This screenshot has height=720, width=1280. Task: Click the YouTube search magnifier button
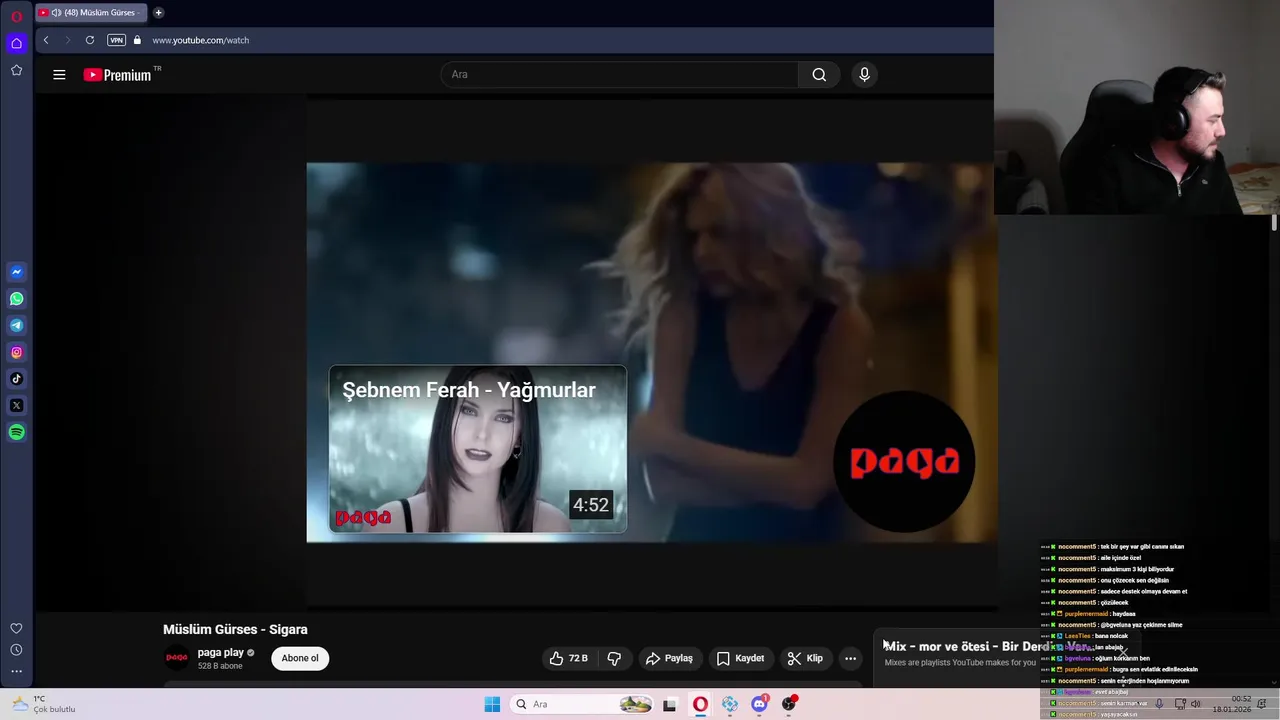[x=819, y=74]
